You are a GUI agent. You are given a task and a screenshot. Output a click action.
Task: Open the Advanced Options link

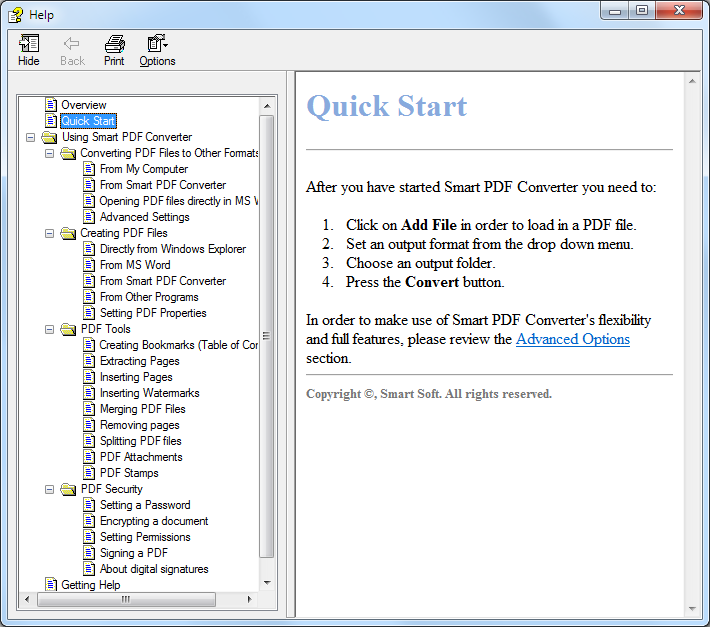572,339
